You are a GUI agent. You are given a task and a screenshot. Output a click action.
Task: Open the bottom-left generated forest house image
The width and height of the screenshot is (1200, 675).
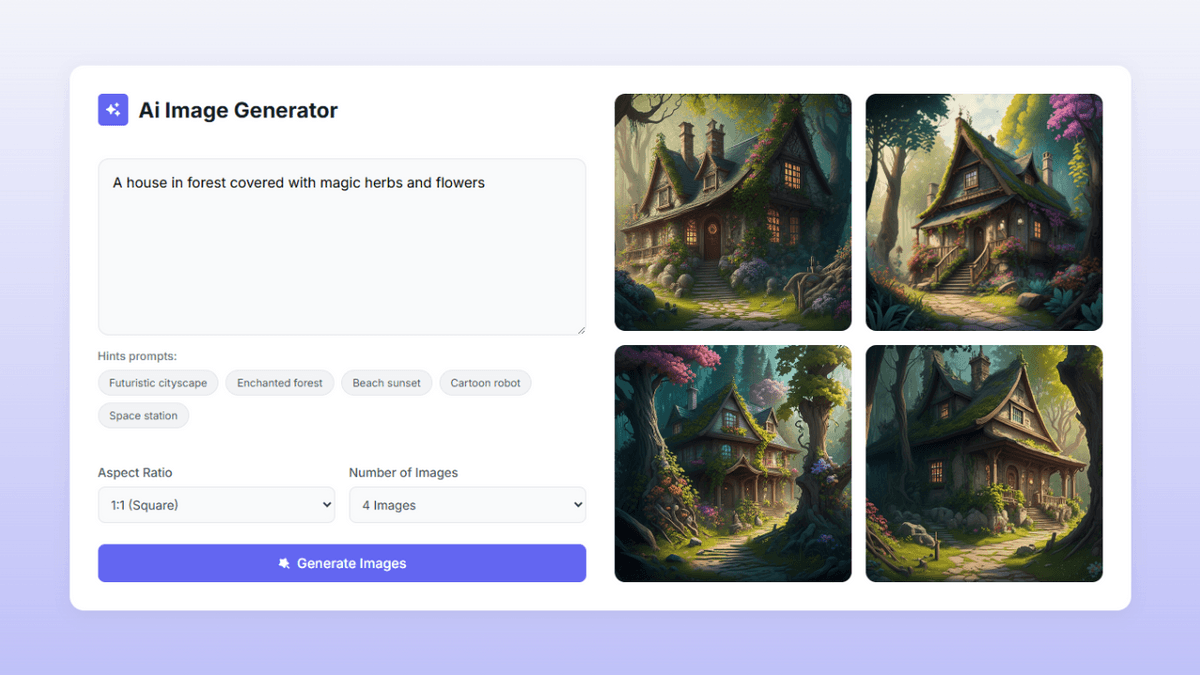(733, 464)
